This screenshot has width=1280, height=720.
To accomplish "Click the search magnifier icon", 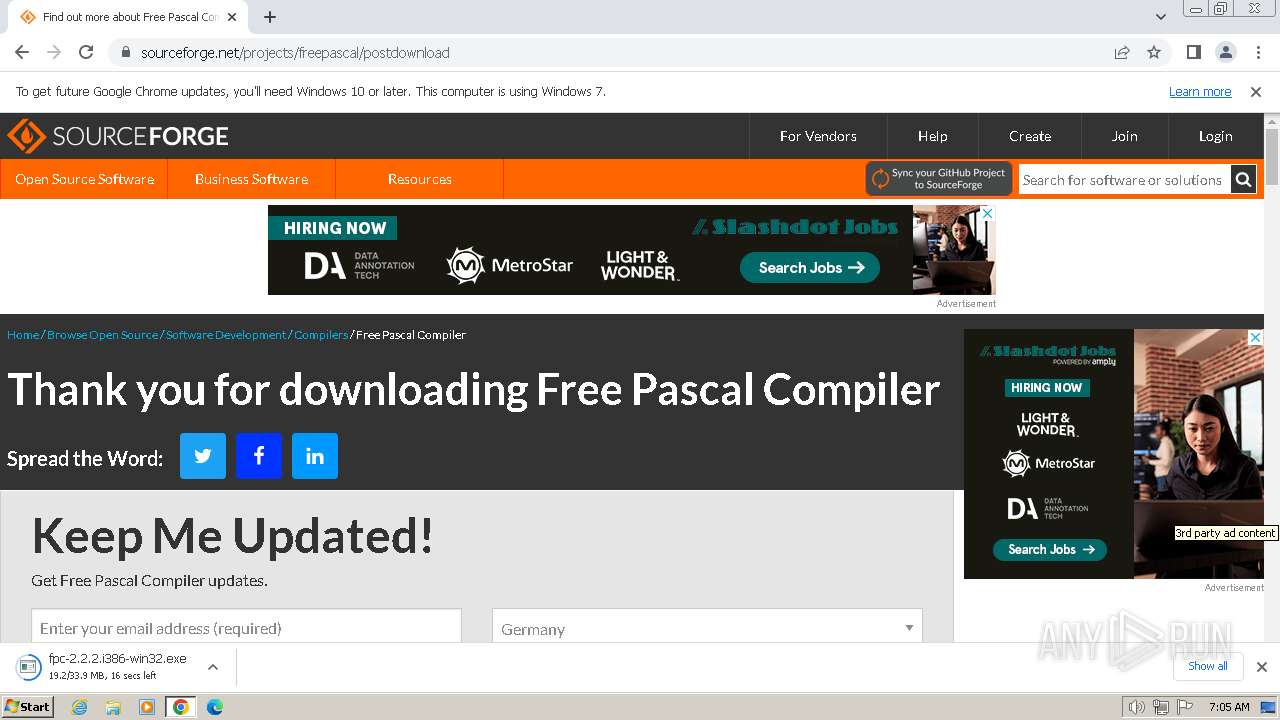I will [x=1243, y=180].
